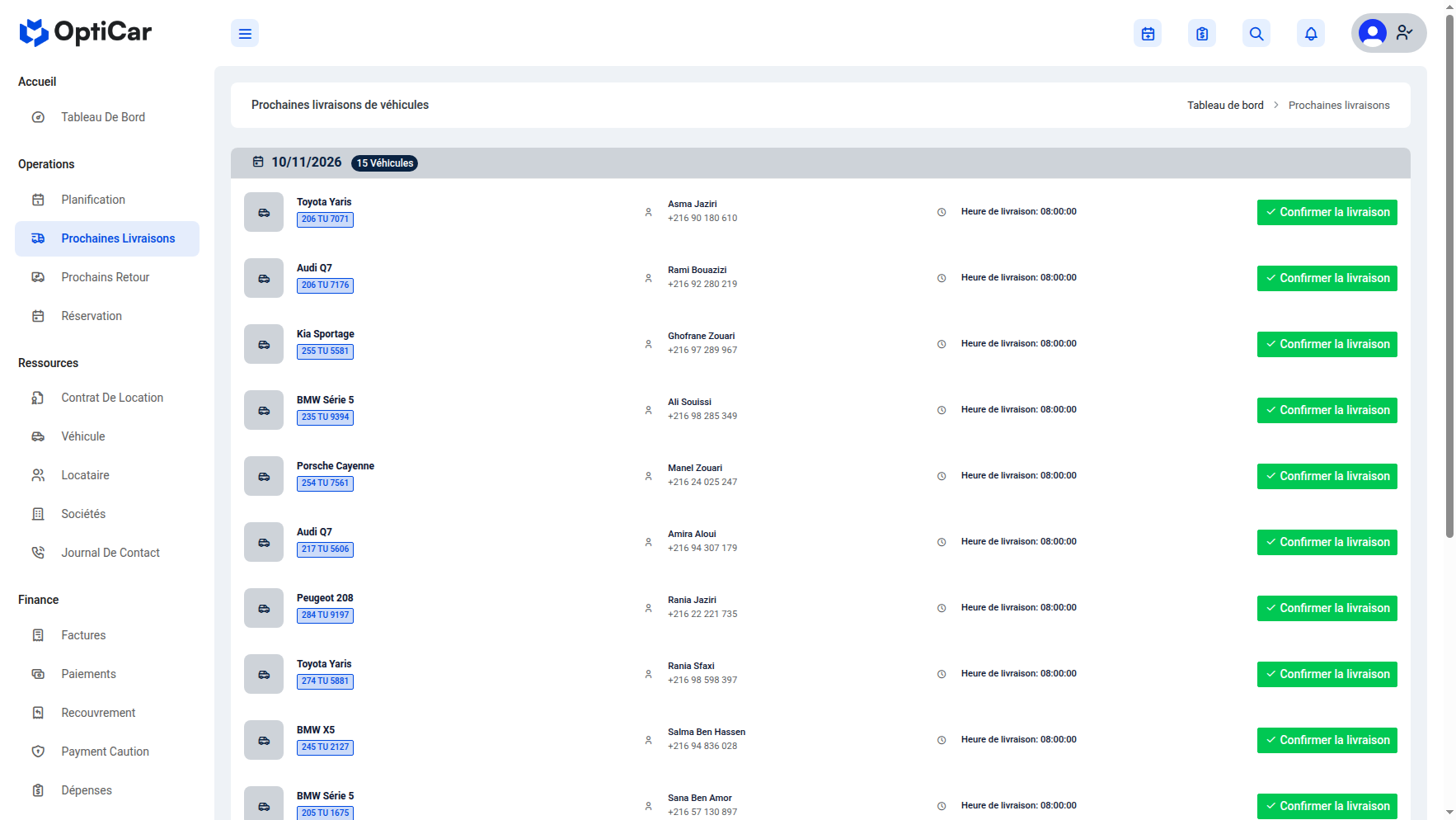The image size is (1456, 820).
Task: Open Tableau De Bord in sidebar
Action: point(107,117)
